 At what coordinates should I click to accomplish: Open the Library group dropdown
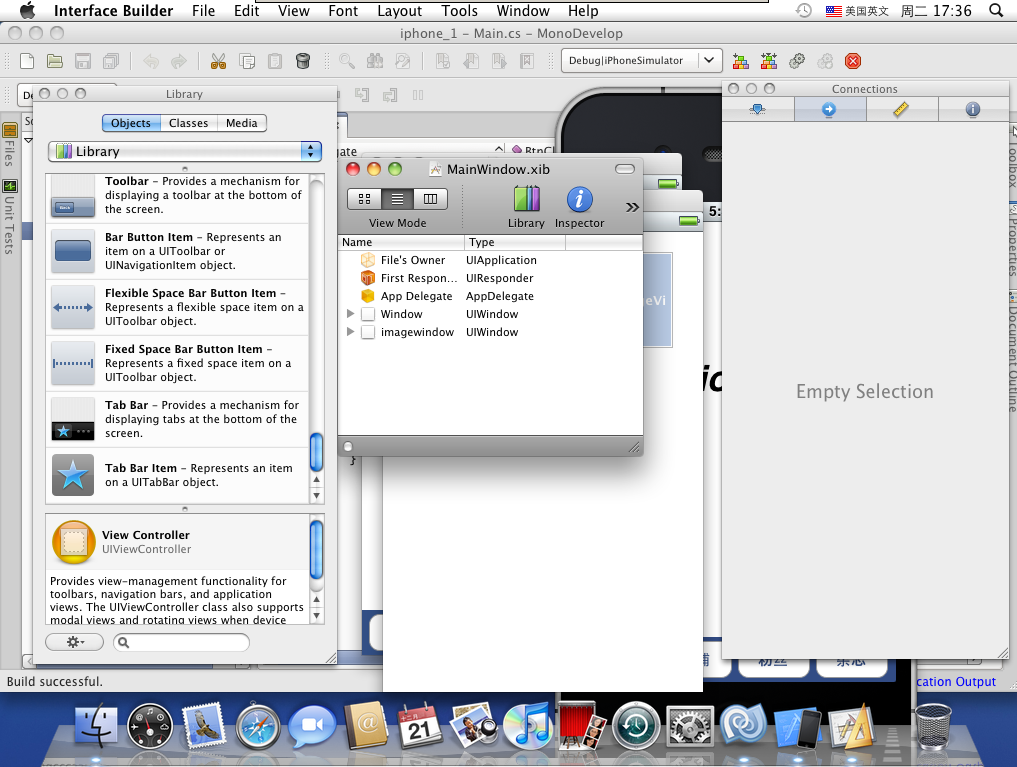point(185,152)
